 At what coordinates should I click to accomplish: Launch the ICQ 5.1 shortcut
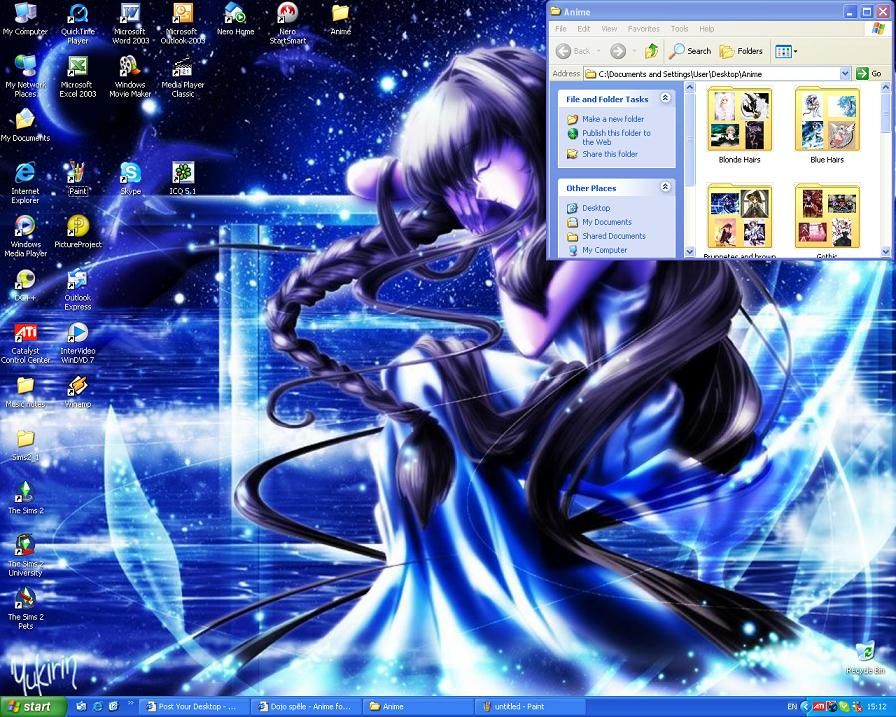(x=183, y=179)
